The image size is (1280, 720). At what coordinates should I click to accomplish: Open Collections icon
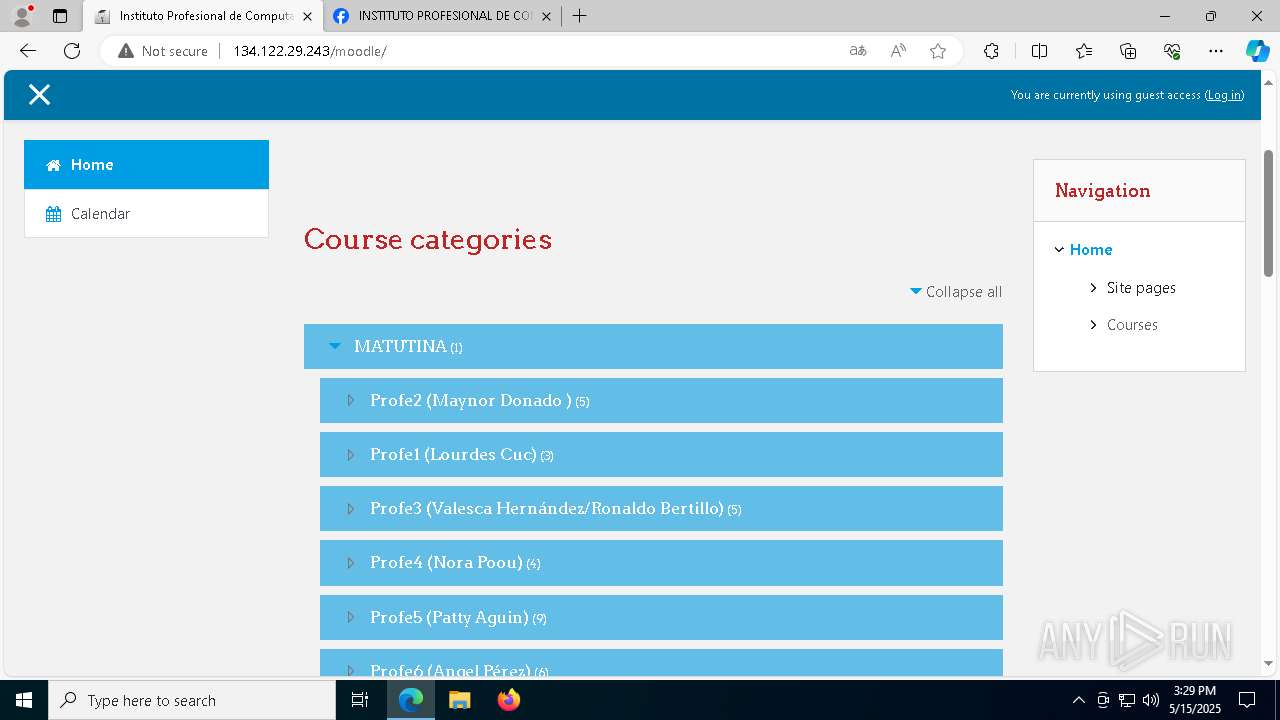1128,51
